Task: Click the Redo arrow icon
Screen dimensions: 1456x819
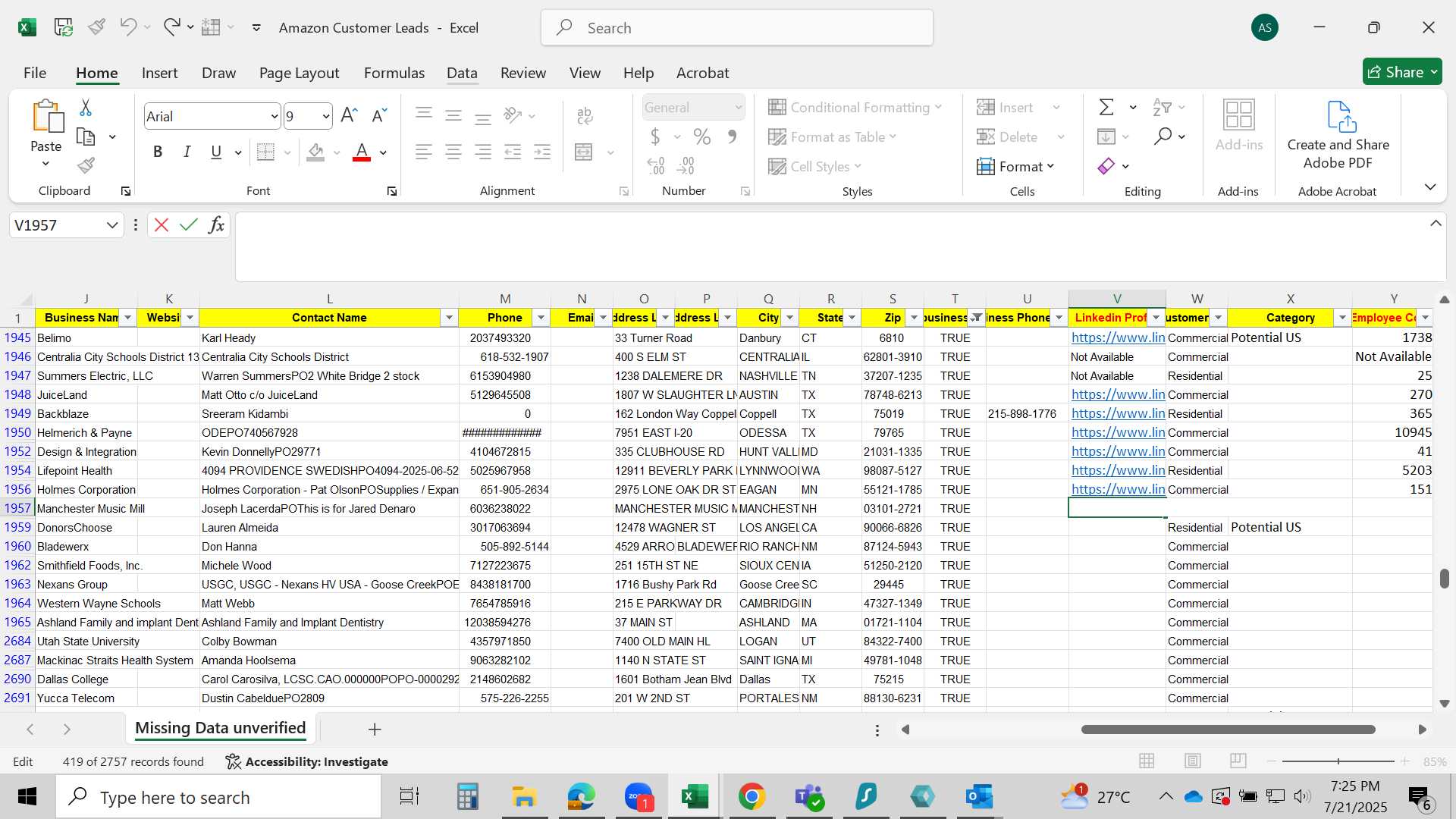Action: click(x=172, y=27)
